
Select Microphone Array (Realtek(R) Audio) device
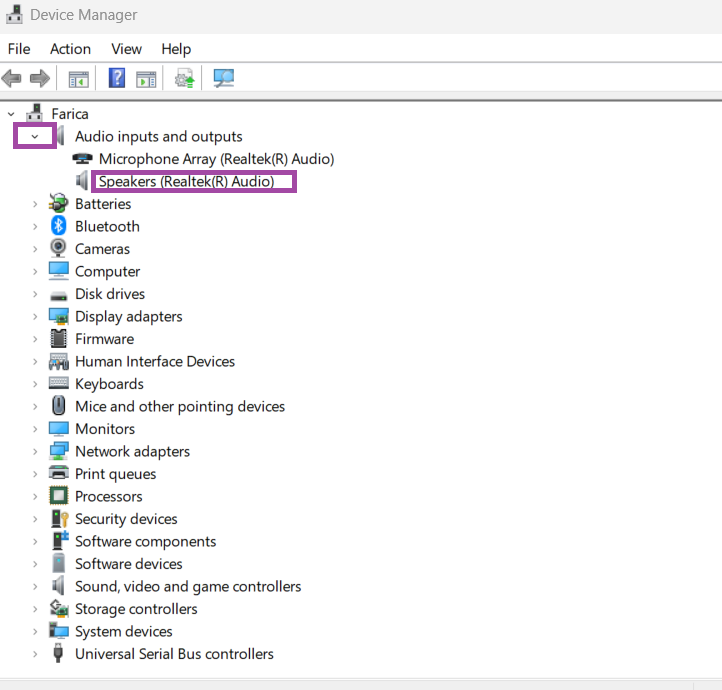[216, 158]
